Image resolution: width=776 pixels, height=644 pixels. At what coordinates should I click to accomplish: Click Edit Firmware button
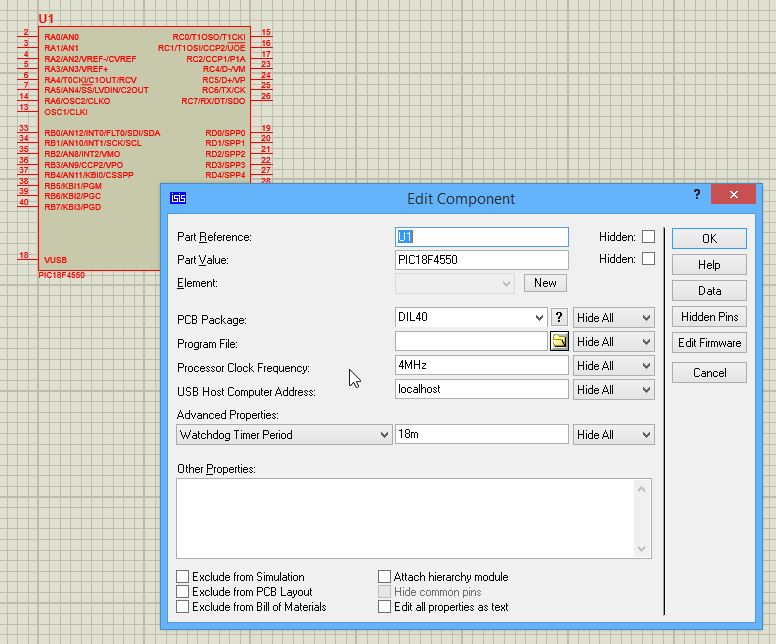click(709, 343)
